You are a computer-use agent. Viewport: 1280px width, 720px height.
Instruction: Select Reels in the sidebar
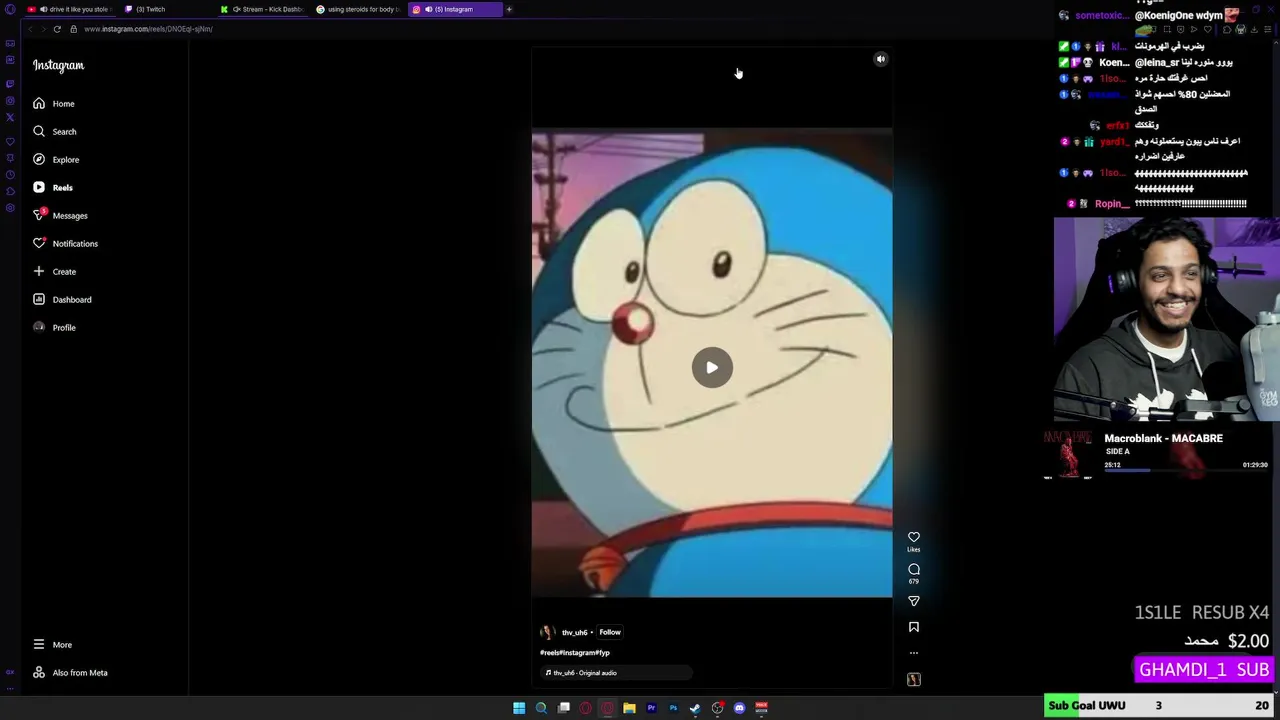[53, 188]
